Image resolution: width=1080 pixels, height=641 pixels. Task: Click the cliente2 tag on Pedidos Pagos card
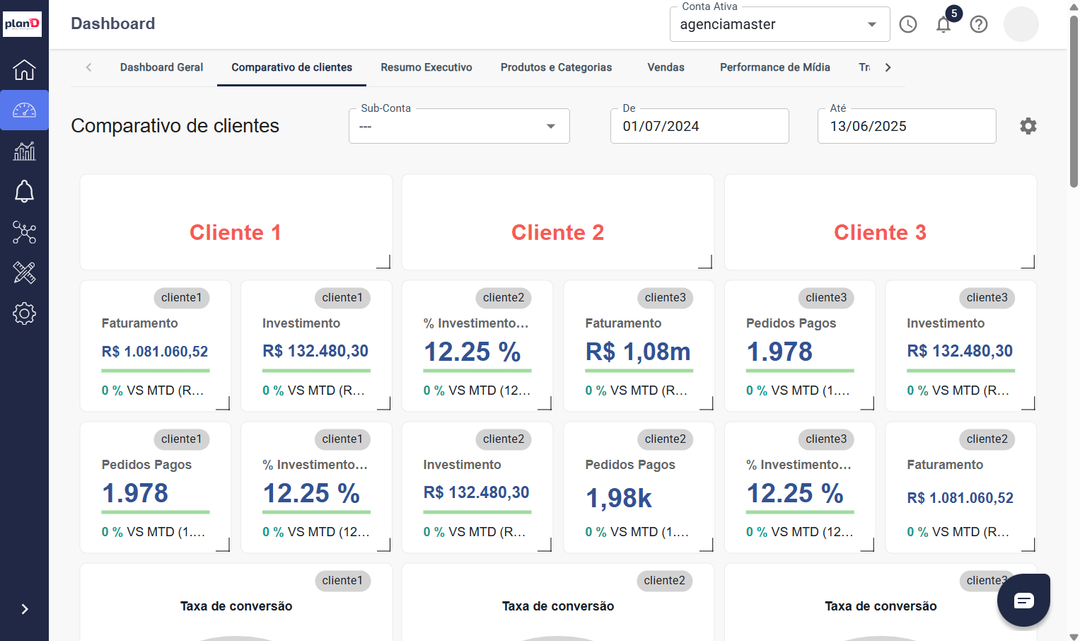(665, 439)
